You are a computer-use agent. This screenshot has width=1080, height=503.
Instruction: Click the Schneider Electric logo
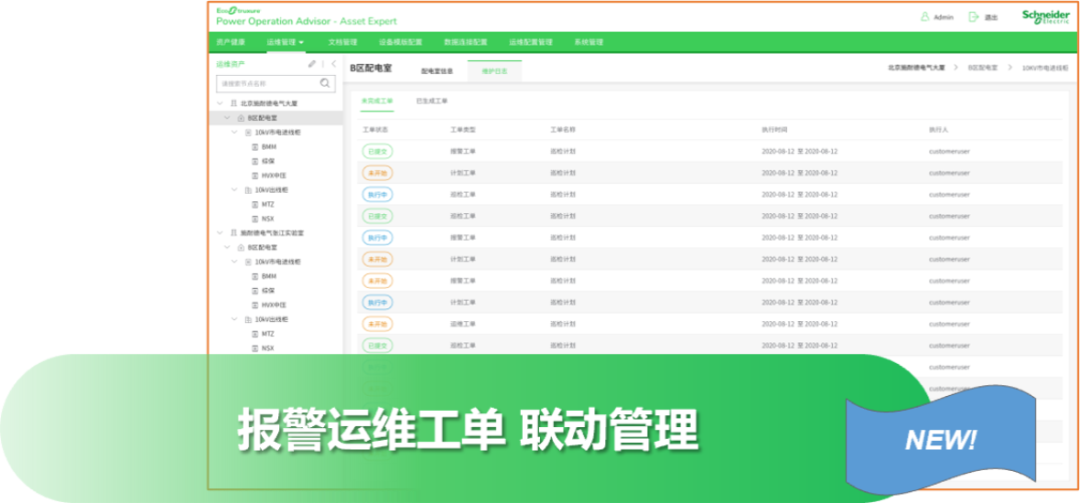click(1046, 17)
